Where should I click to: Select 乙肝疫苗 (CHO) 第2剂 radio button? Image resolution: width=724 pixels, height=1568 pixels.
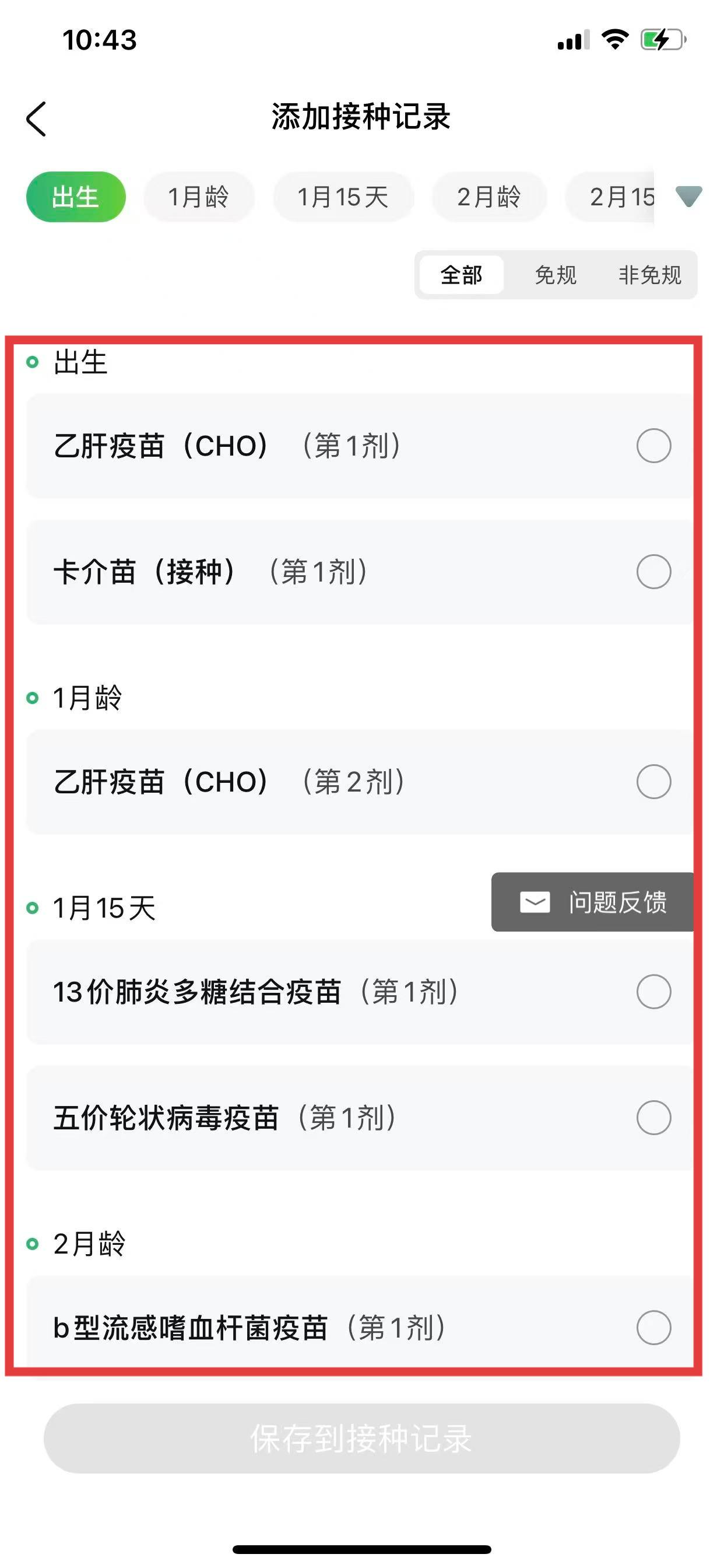coord(653,782)
